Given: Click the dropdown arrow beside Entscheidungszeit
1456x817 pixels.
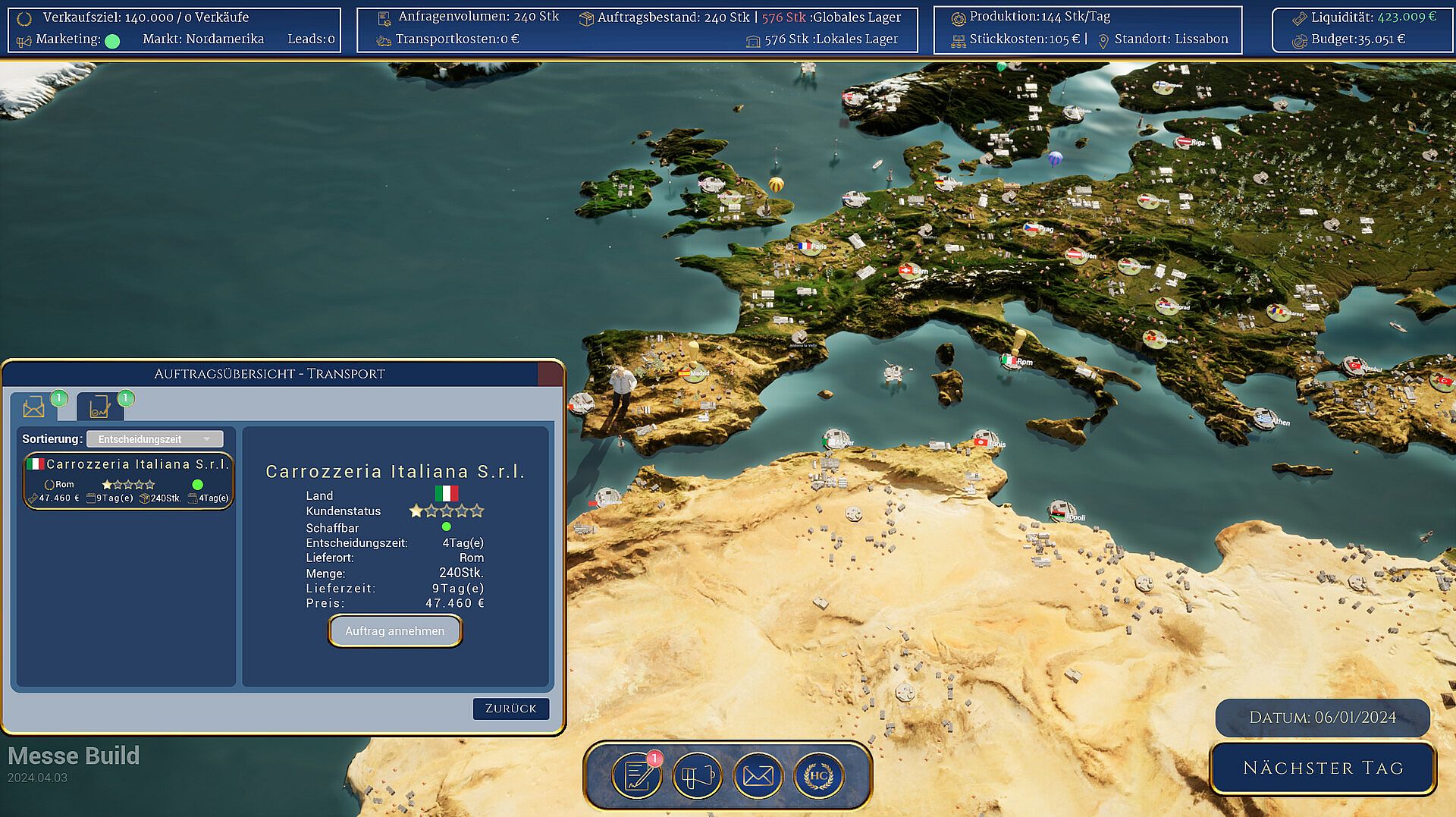Looking at the screenshot, I should (206, 439).
